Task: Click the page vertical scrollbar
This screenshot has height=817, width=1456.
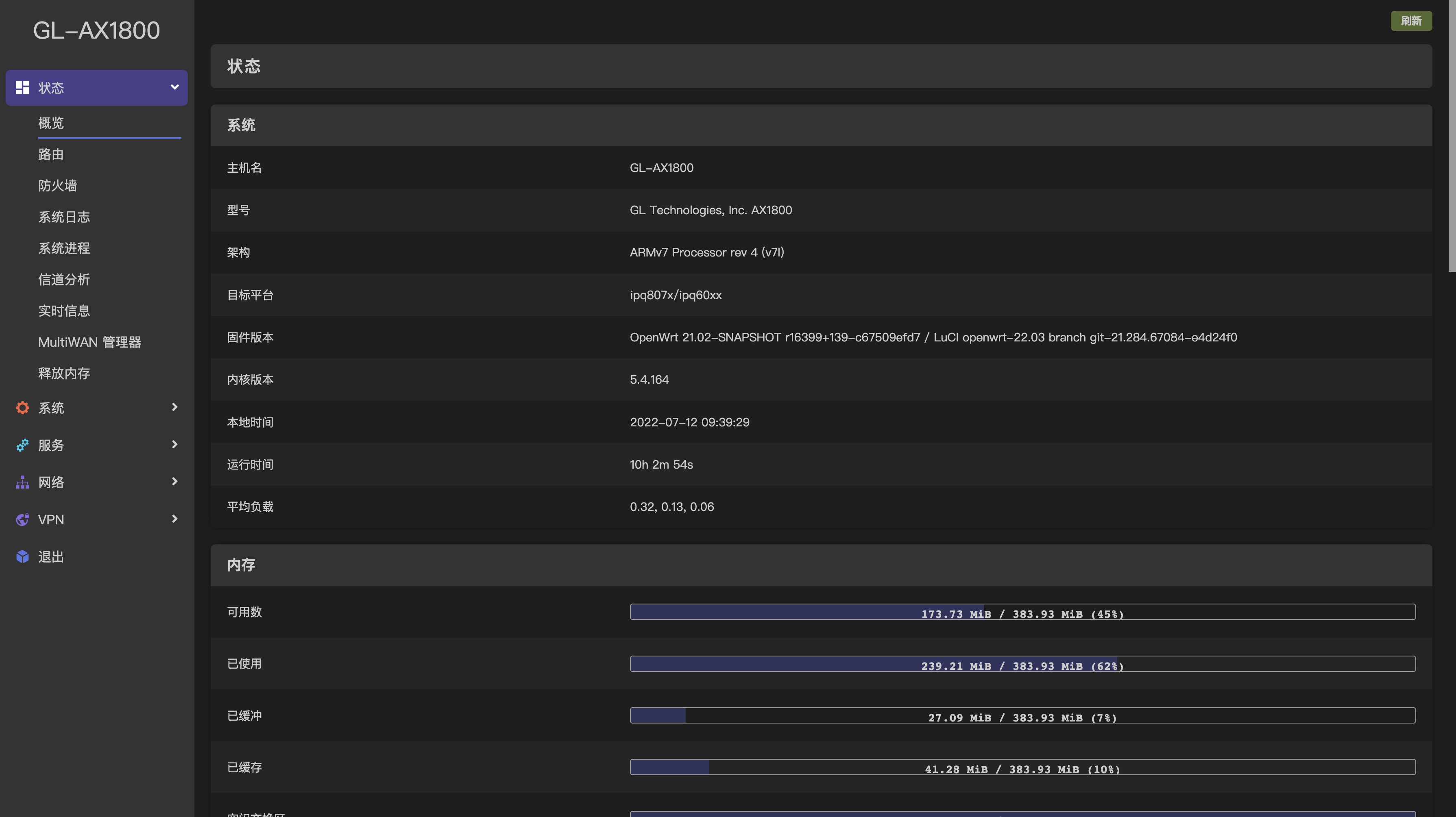Action: point(1452,136)
